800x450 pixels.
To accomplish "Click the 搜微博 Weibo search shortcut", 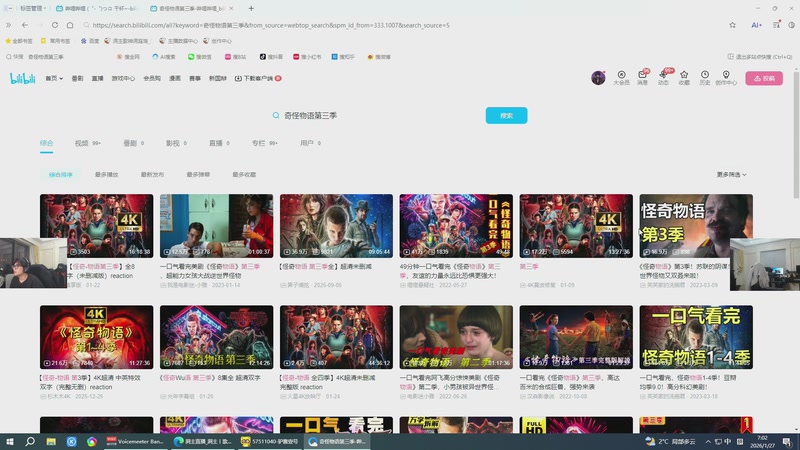I will pos(379,57).
